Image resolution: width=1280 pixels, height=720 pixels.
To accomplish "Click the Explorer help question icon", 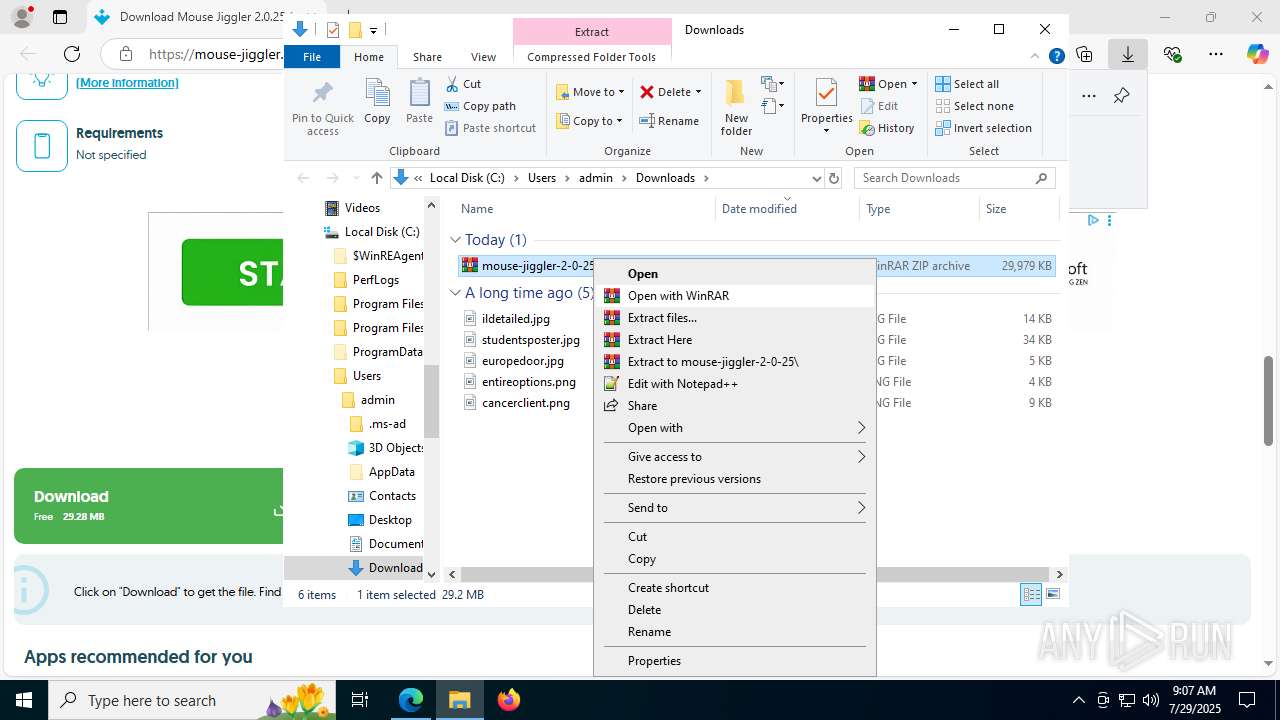I will [x=1056, y=57].
